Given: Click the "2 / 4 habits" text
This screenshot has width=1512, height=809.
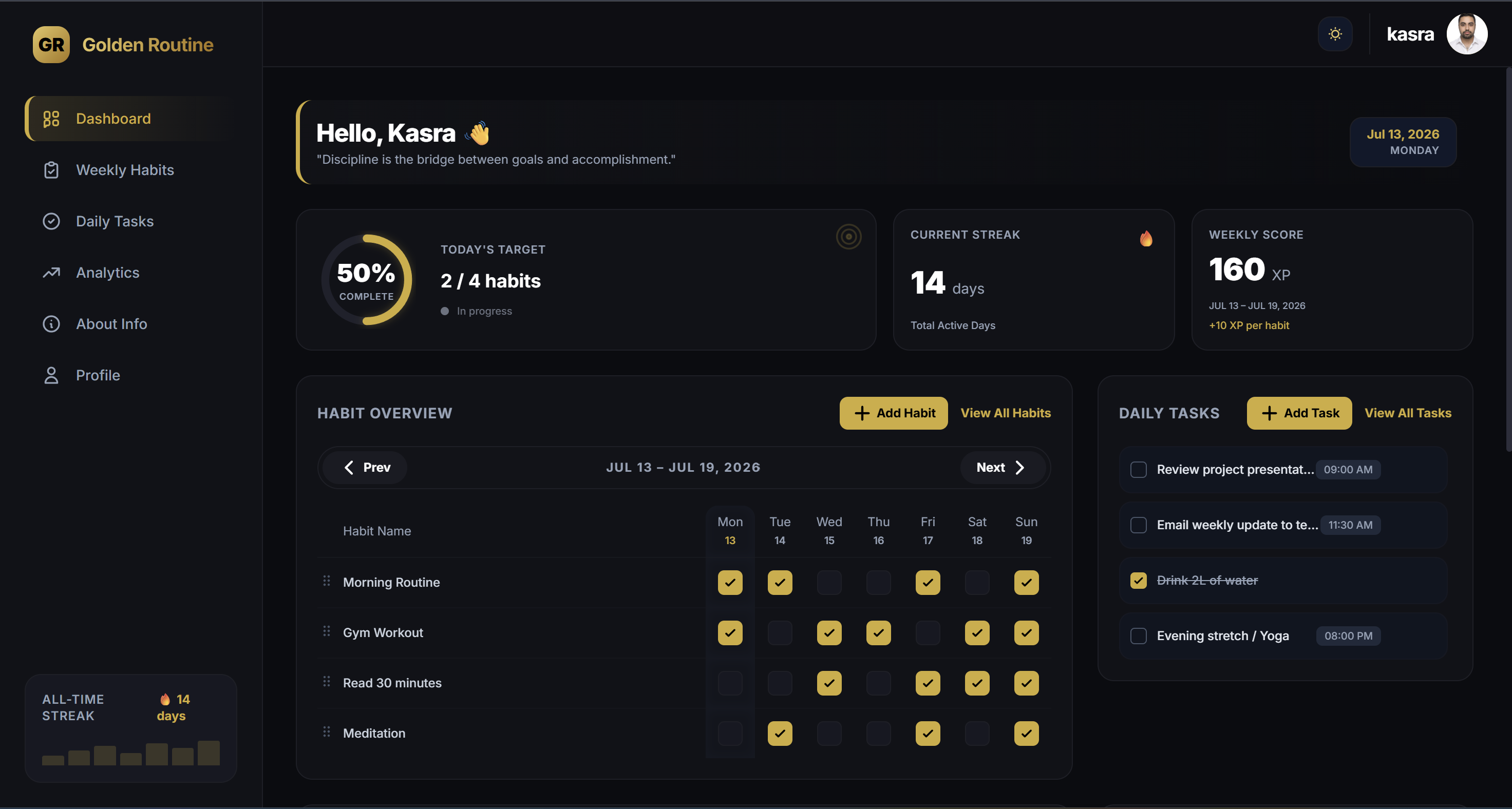Looking at the screenshot, I should [490, 281].
